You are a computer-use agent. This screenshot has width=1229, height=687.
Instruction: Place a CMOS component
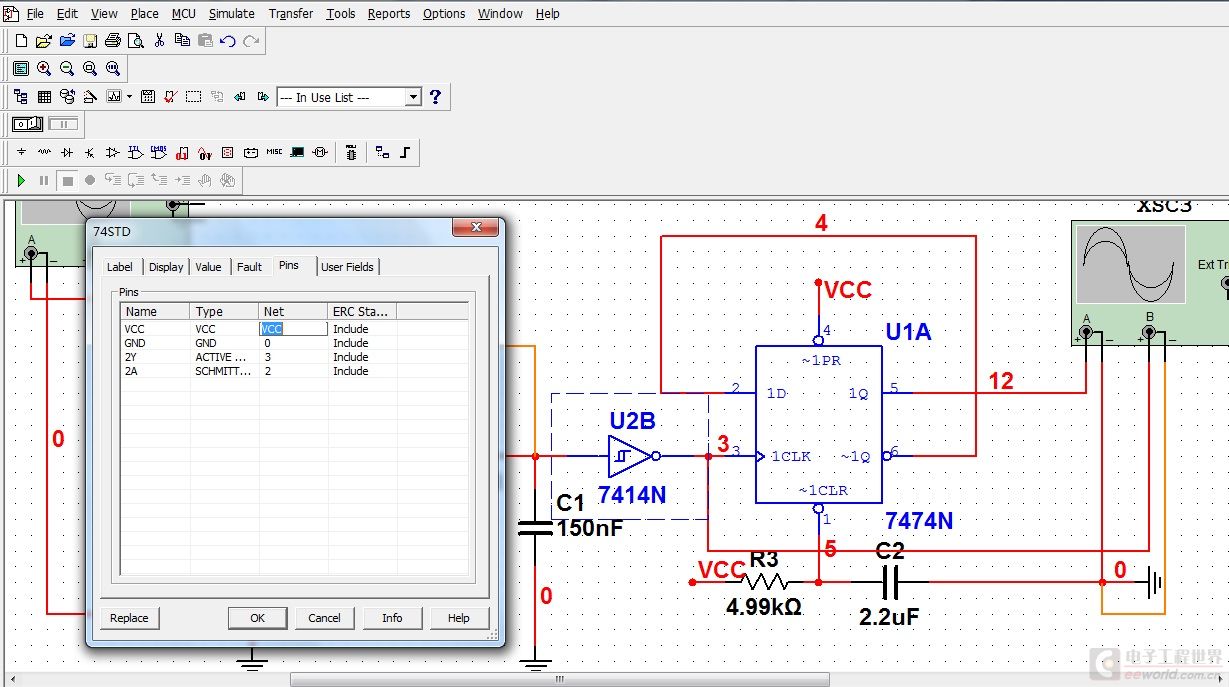(159, 153)
